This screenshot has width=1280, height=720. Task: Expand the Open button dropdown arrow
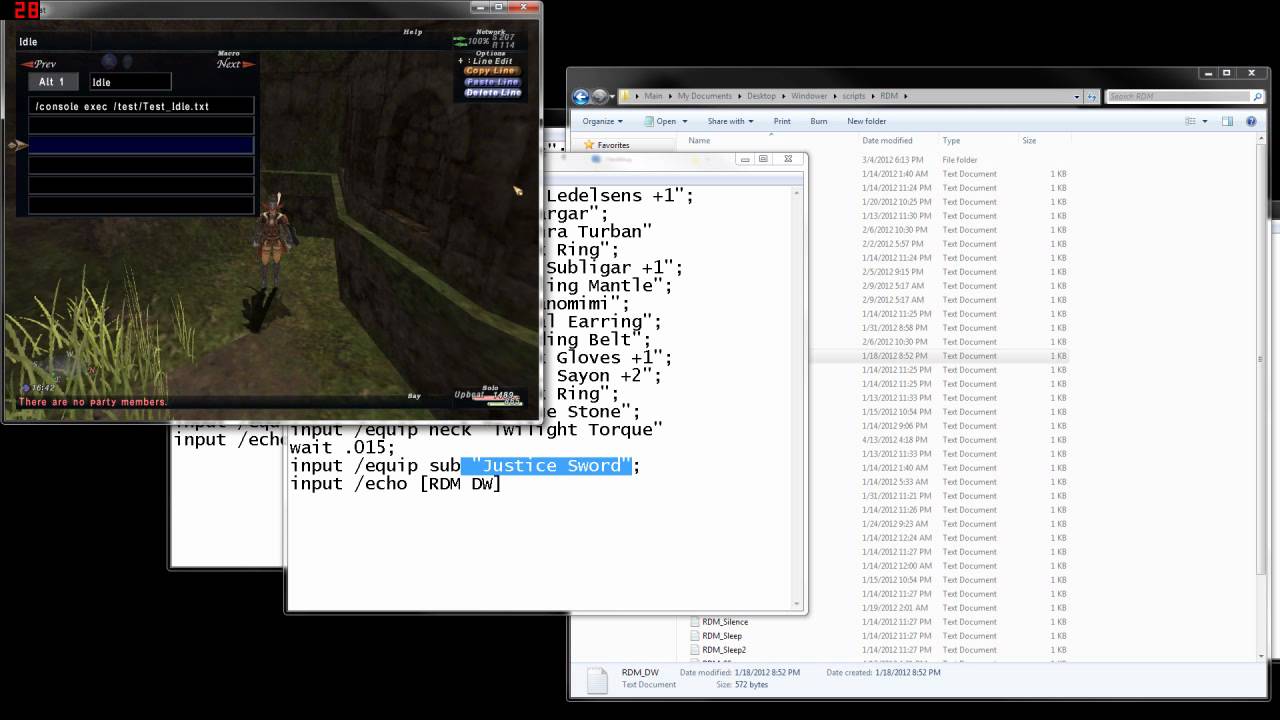(683, 121)
